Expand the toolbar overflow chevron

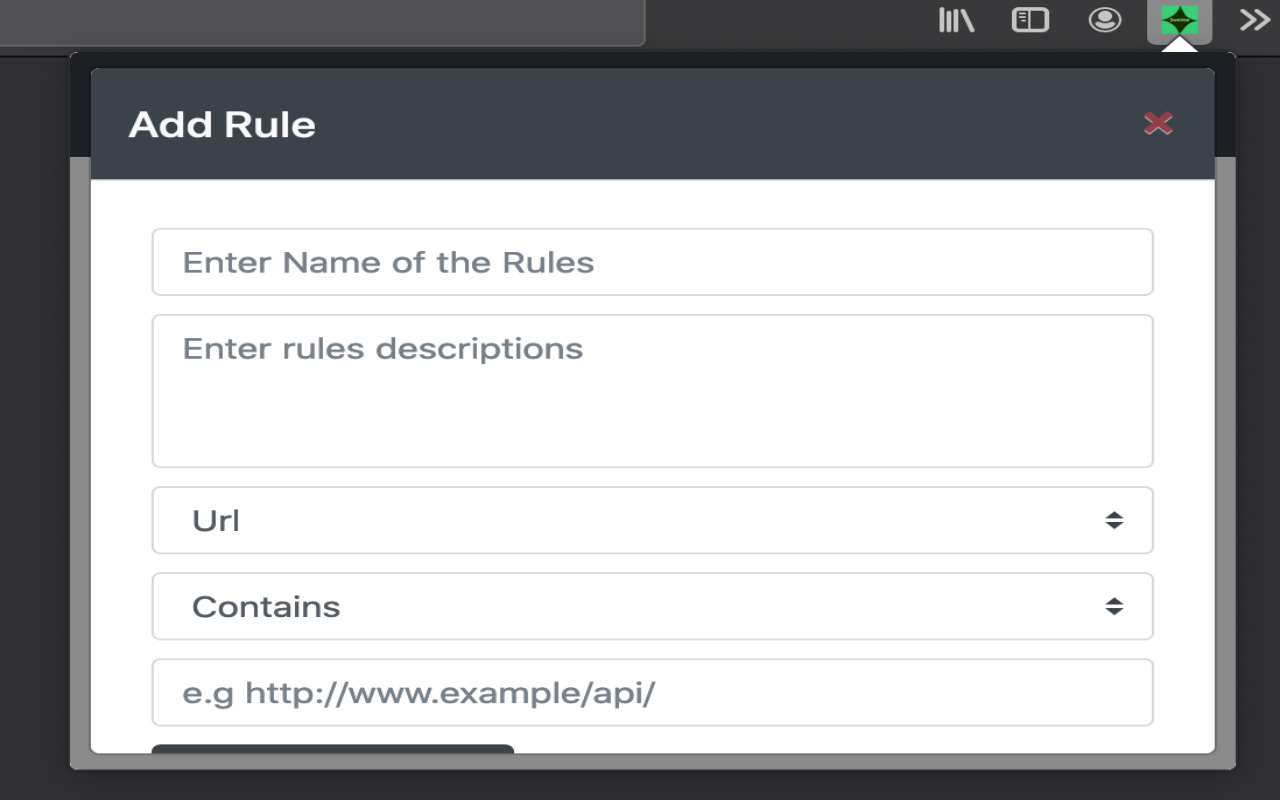(x=1254, y=20)
